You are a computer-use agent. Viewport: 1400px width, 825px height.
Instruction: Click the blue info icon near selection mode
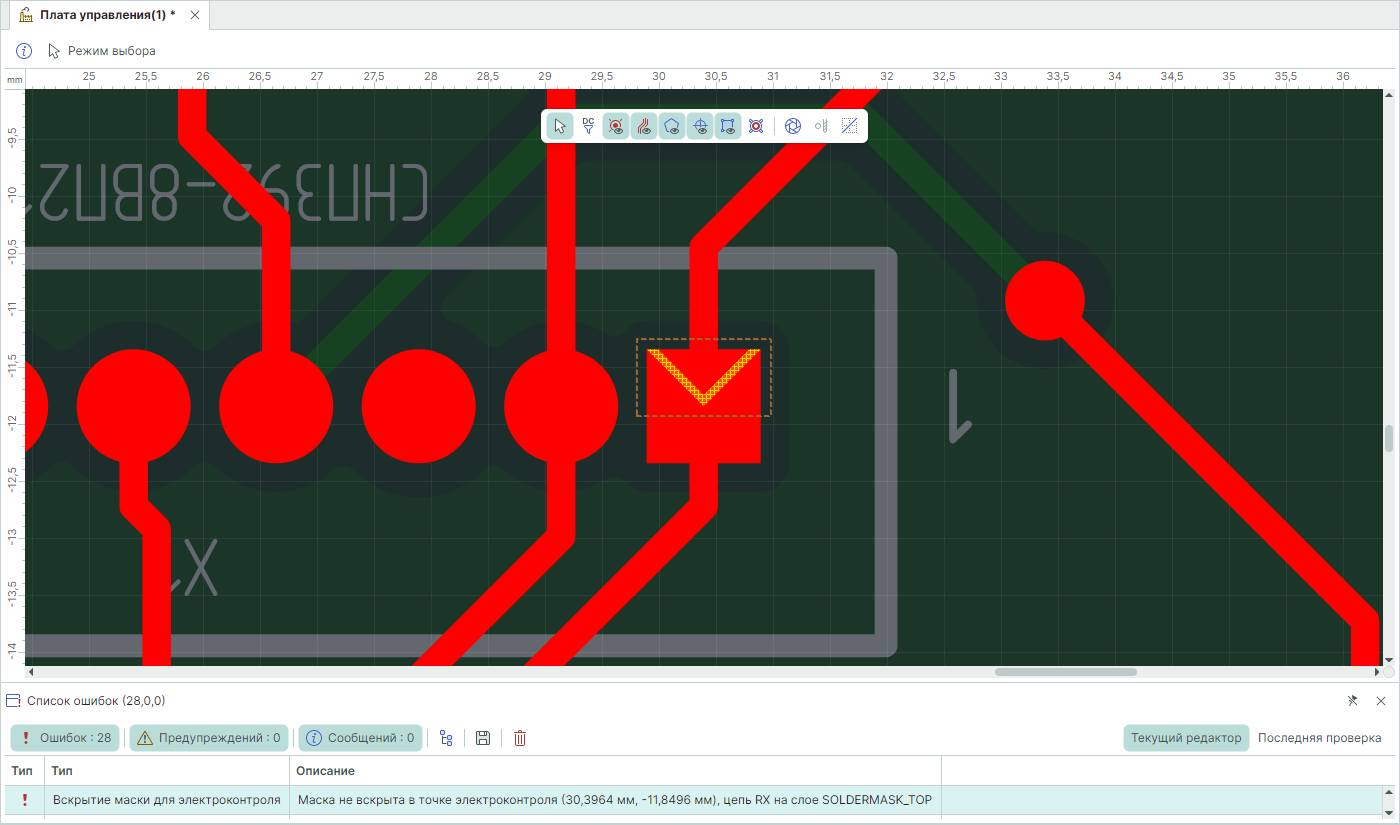click(24, 51)
